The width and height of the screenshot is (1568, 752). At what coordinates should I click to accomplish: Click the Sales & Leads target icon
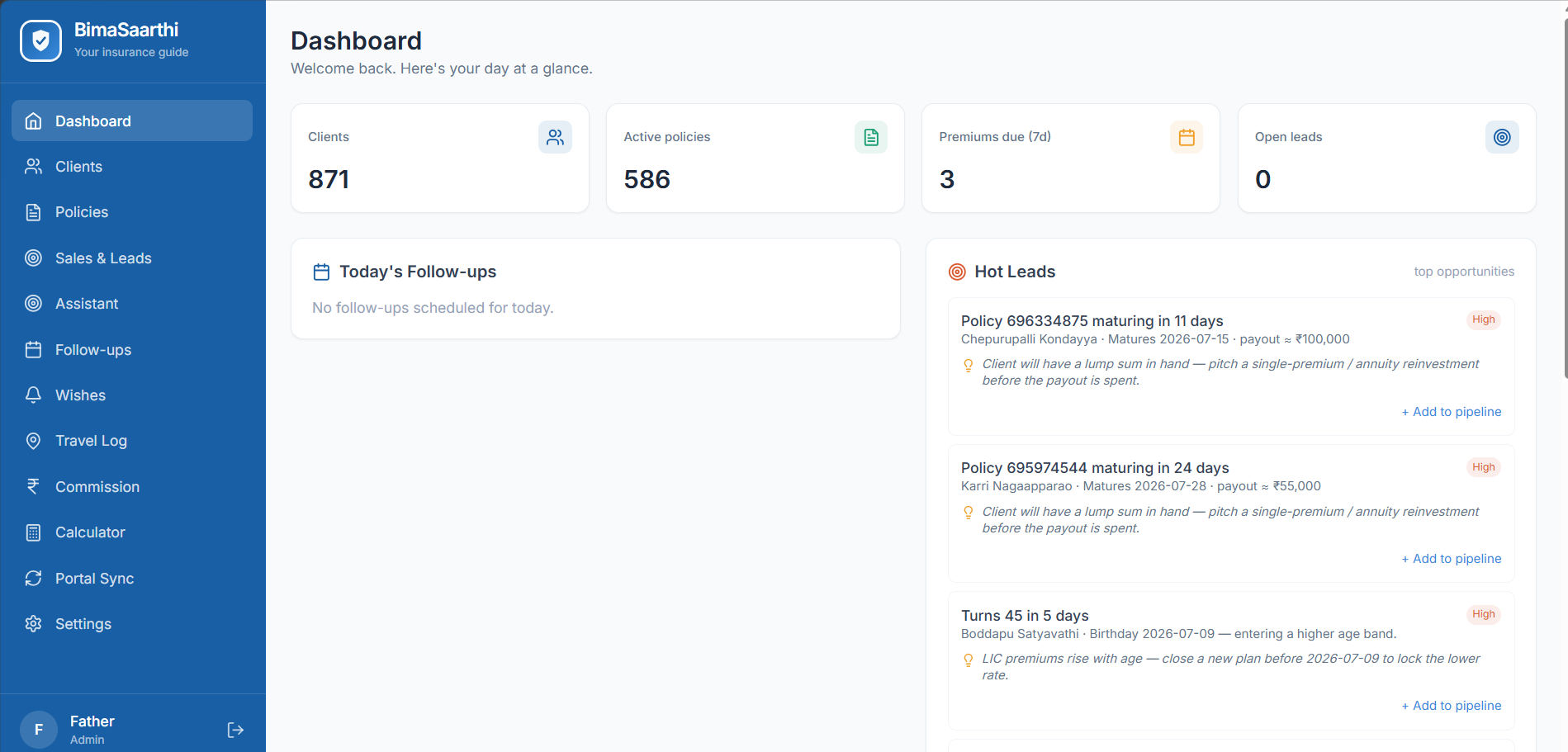[x=33, y=258]
